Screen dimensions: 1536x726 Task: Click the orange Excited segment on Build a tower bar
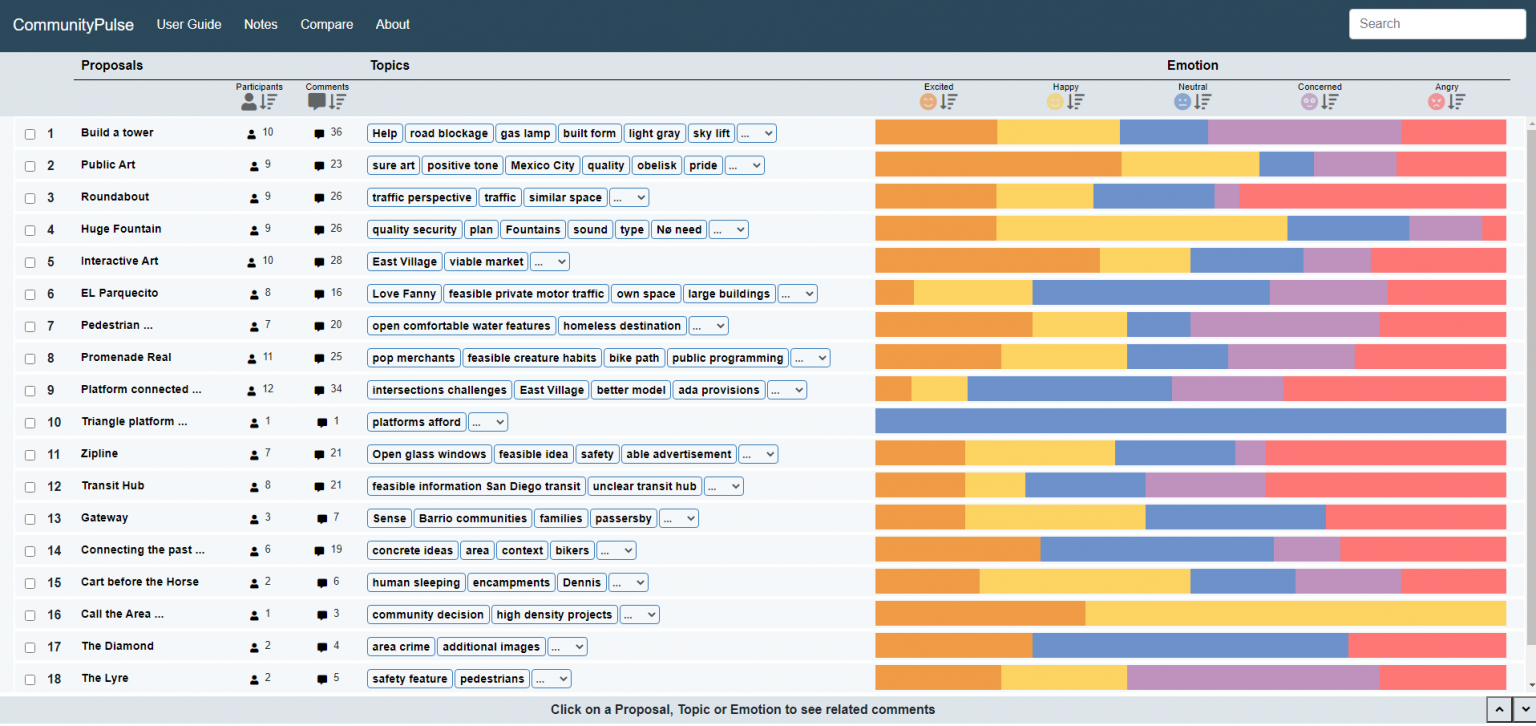(x=935, y=132)
